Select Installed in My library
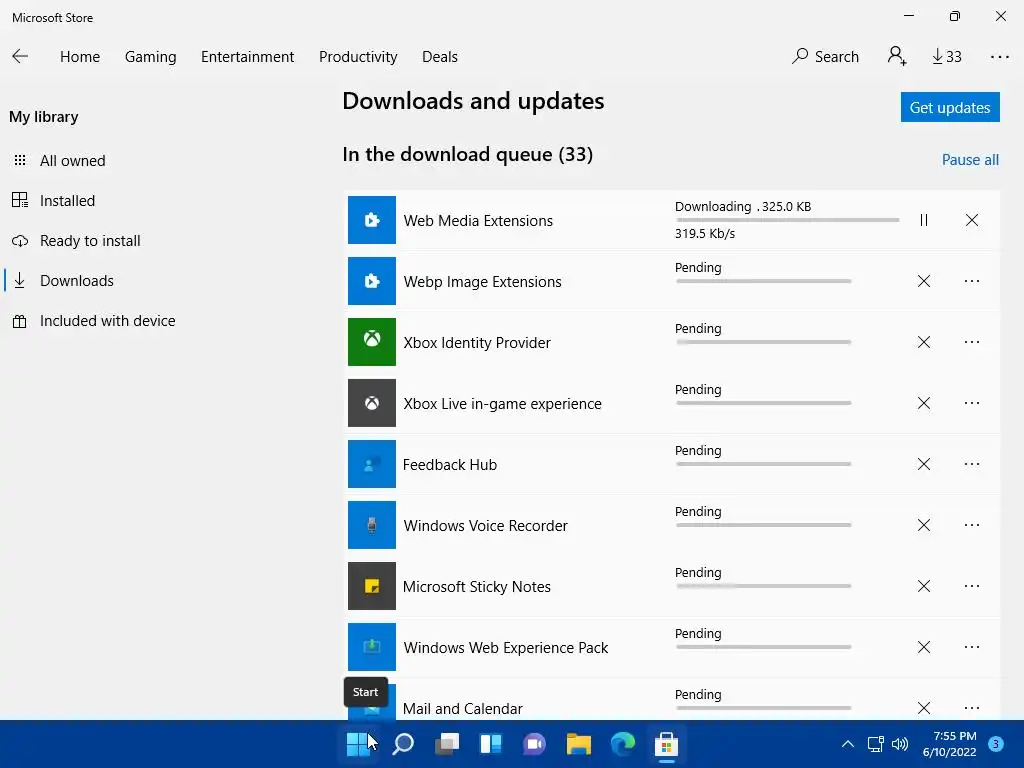The width and height of the screenshot is (1024, 768). pos(67,200)
